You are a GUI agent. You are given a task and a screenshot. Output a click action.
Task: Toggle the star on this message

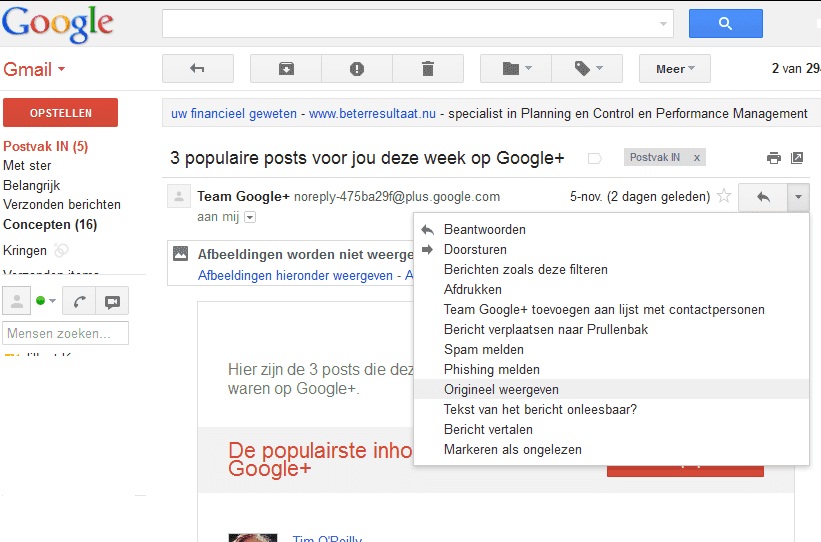(x=724, y=197)
